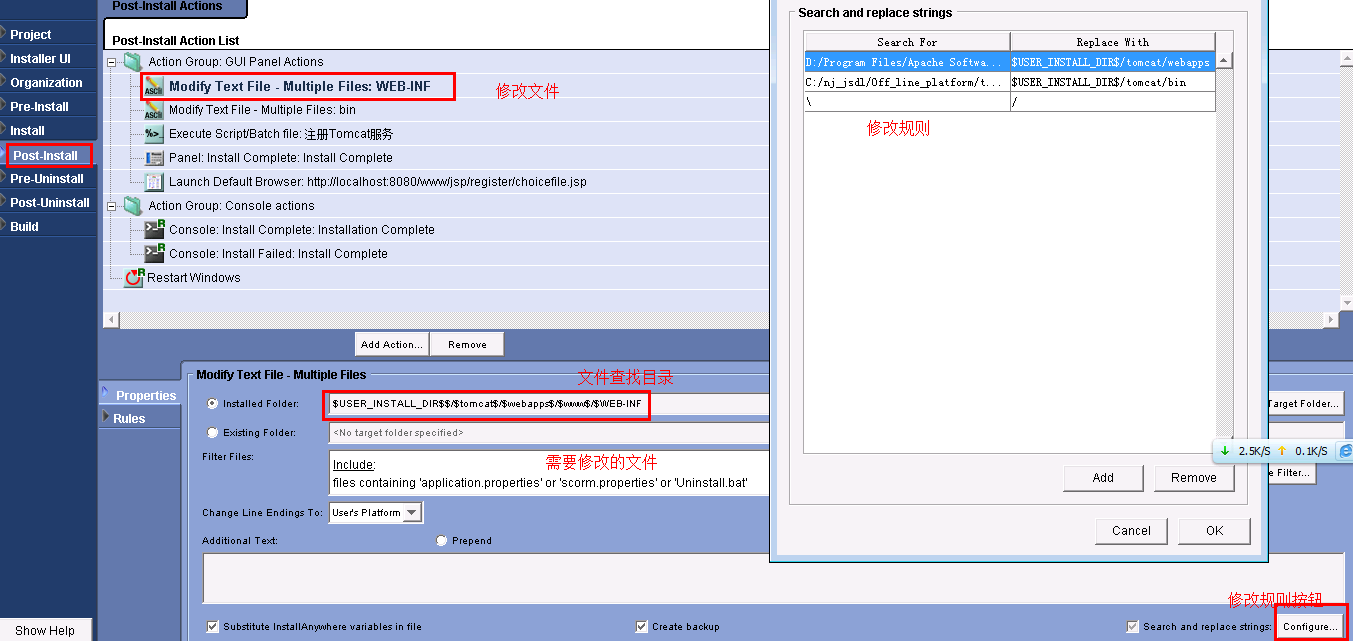Screen dimensions: 1353x641
Task: Select the Prepend radio button
Action: pyautogui.click(x=441, y=541)
